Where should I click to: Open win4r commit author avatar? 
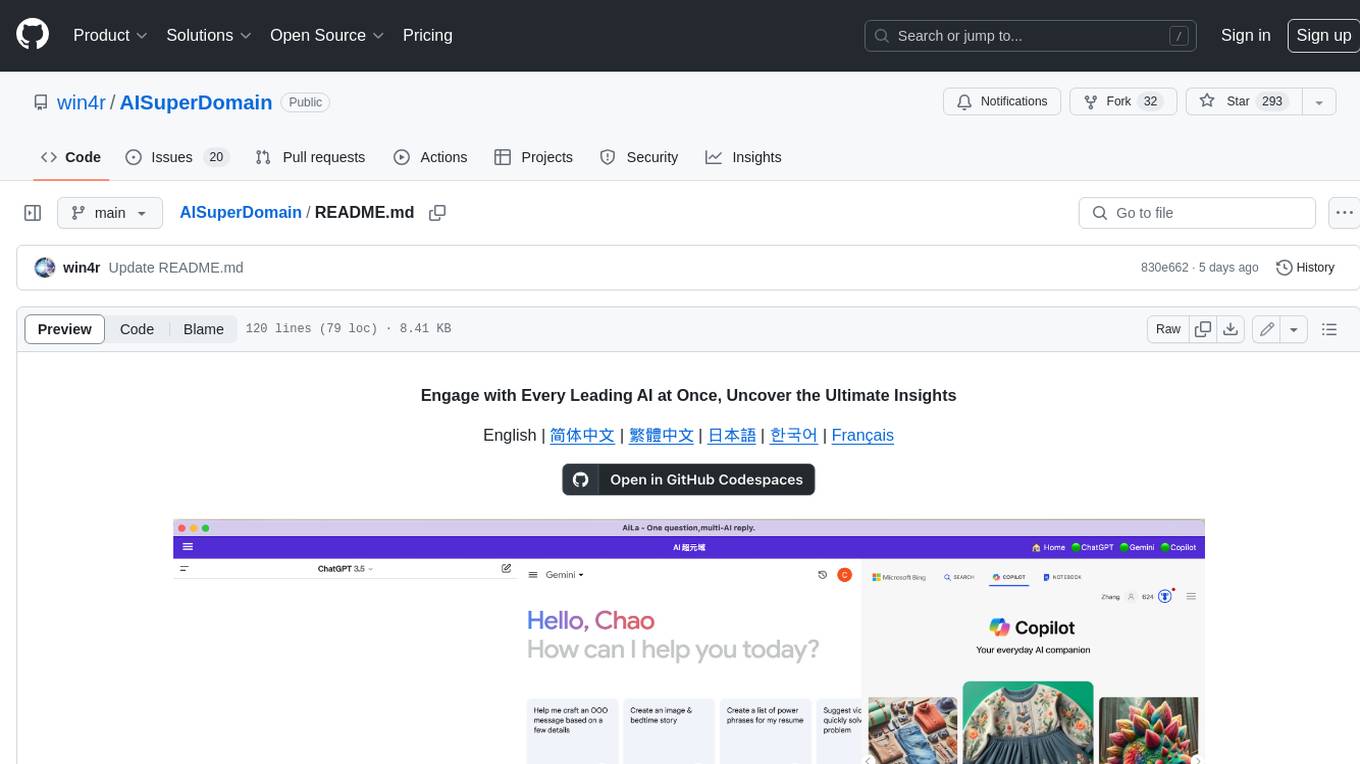pyautogui.click(x=44, y=267)
